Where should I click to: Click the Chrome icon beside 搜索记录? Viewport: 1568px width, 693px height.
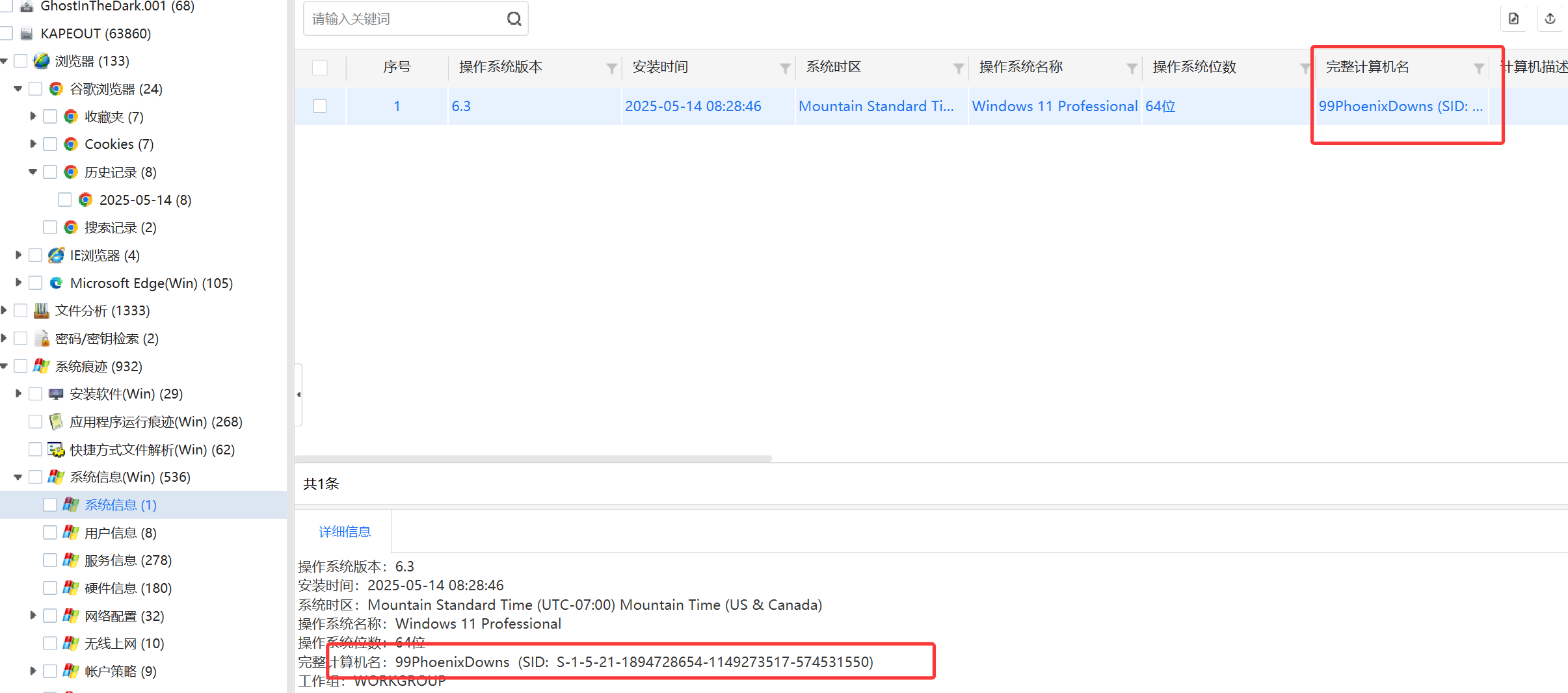point(71,228)
